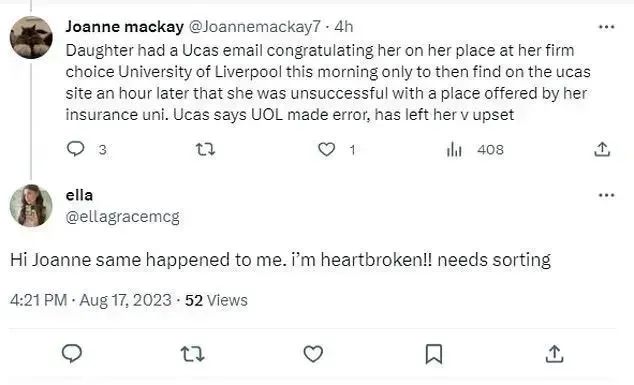Viewport: 634px width, 385px height.
Task: Reply to Joanne mackay's tweet
Action: [x=75, y=149]
